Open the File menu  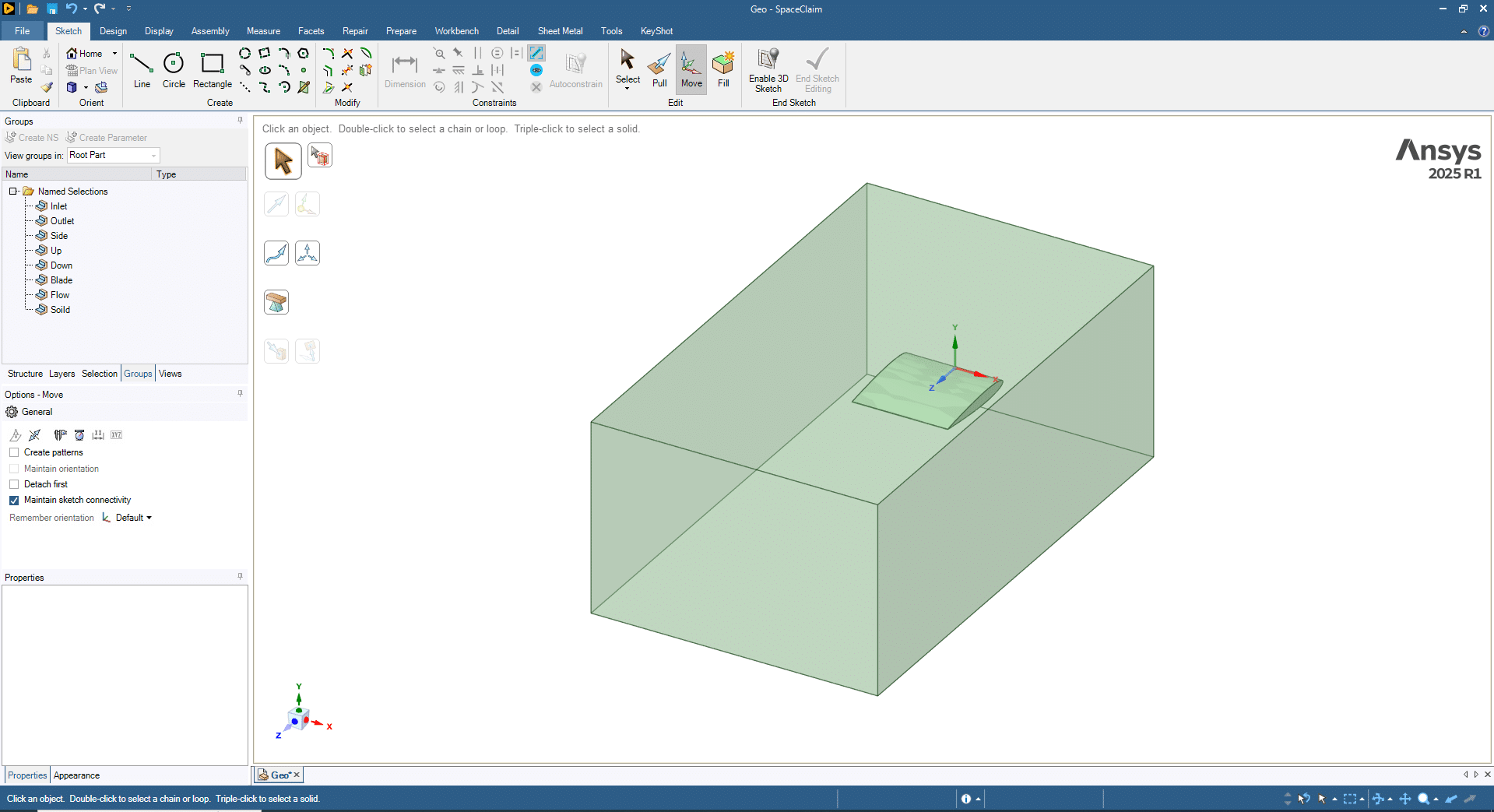(22, 31)
